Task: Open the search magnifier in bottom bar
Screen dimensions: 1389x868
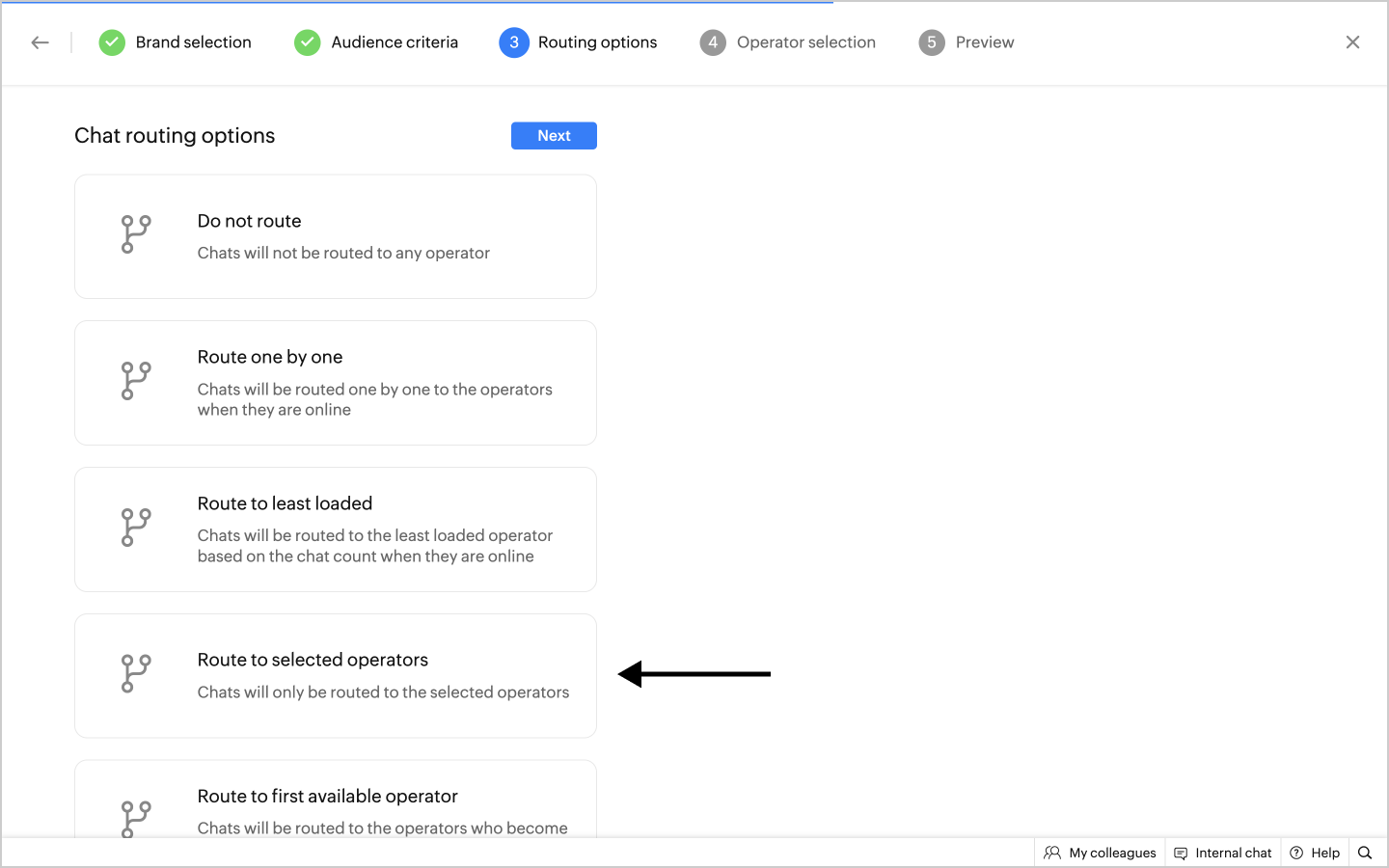Action: tap(1364, 853)
